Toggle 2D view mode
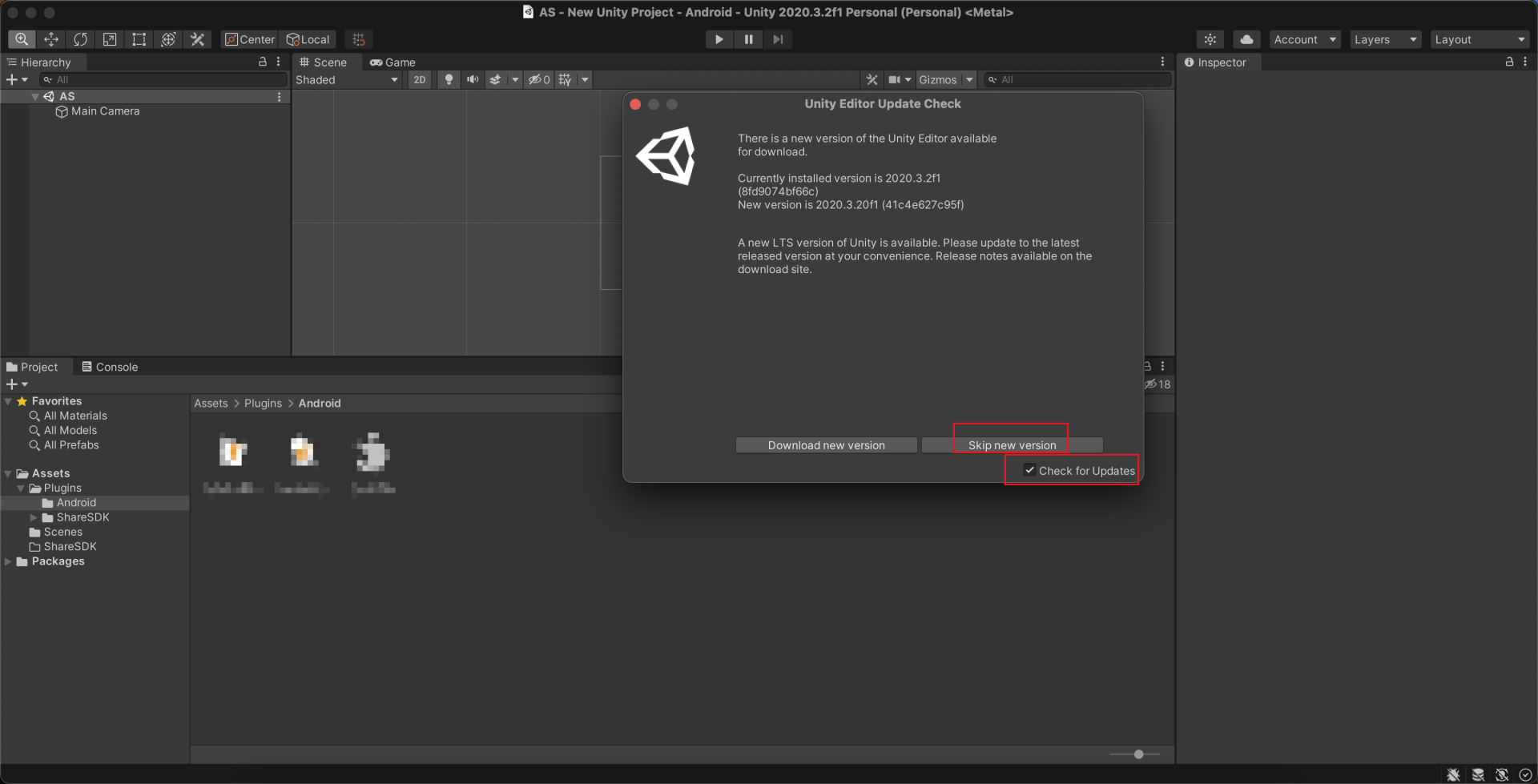1538x784 pixels. 419,79
